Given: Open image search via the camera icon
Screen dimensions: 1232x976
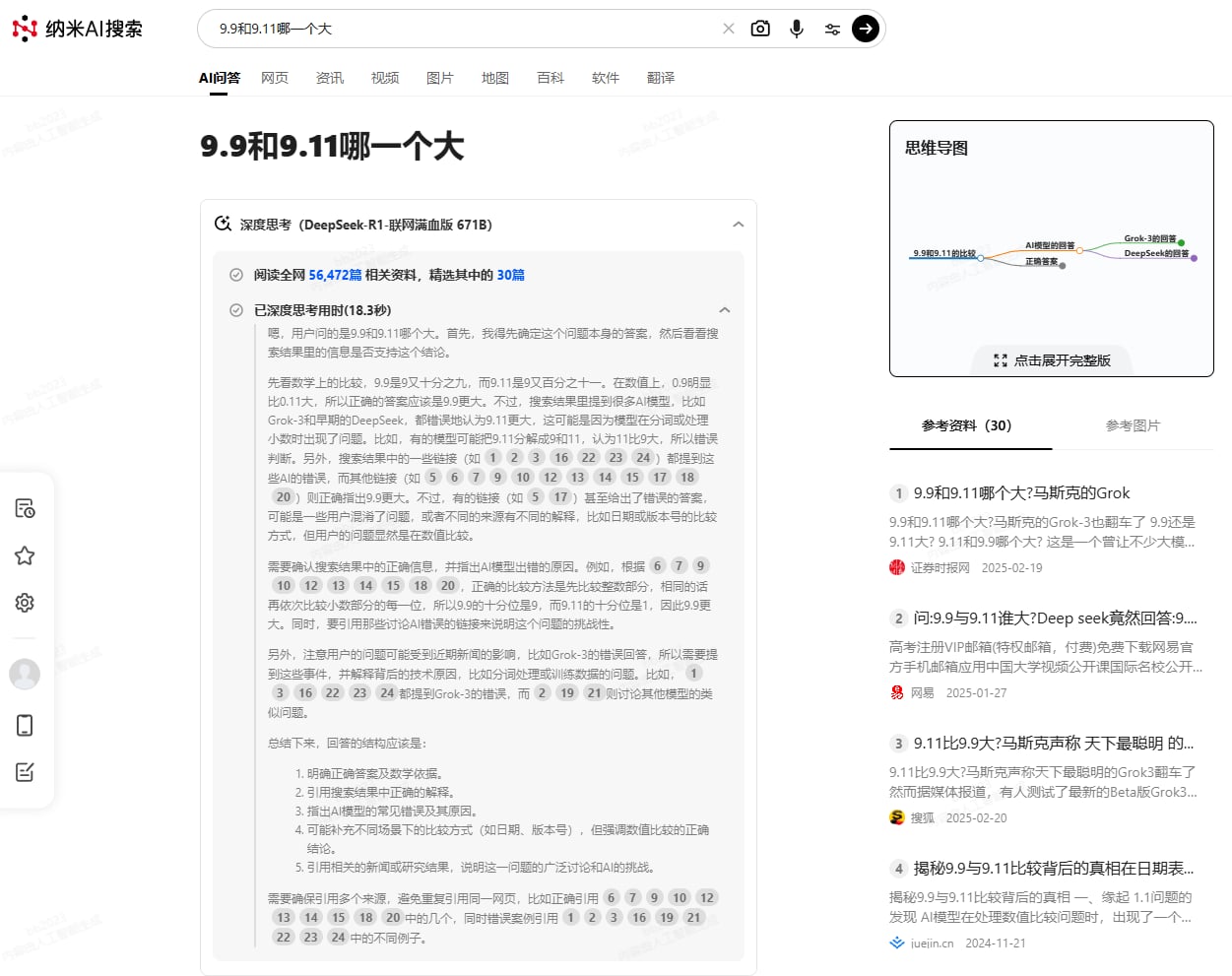Looking at the screenshot, I should (760, 29).
